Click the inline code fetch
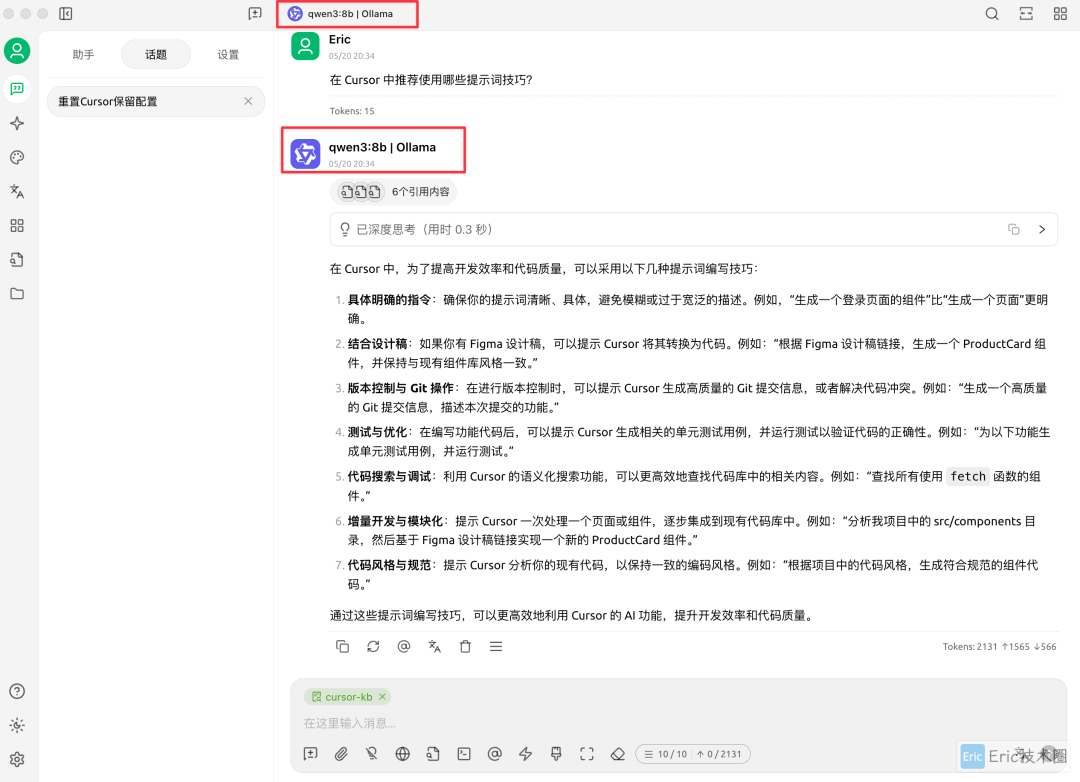Image resolution: width=1080 pixels, height=782 pixels. click(x=968, y=476)
